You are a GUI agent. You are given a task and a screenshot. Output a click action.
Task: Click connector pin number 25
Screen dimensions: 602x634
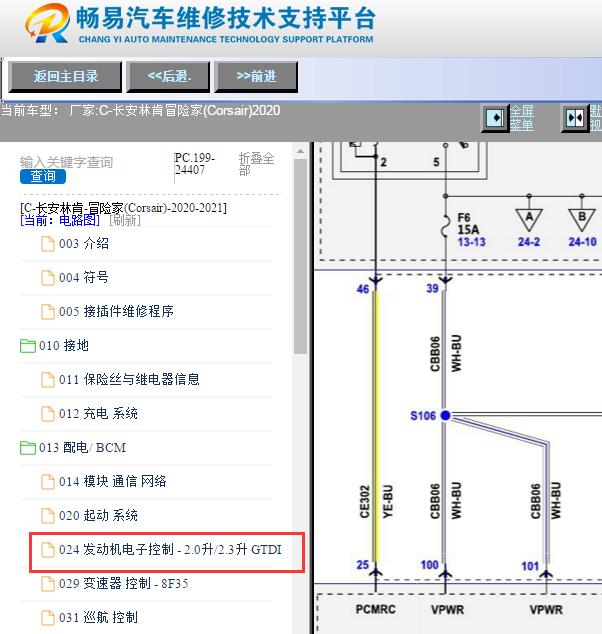point(363,565)
